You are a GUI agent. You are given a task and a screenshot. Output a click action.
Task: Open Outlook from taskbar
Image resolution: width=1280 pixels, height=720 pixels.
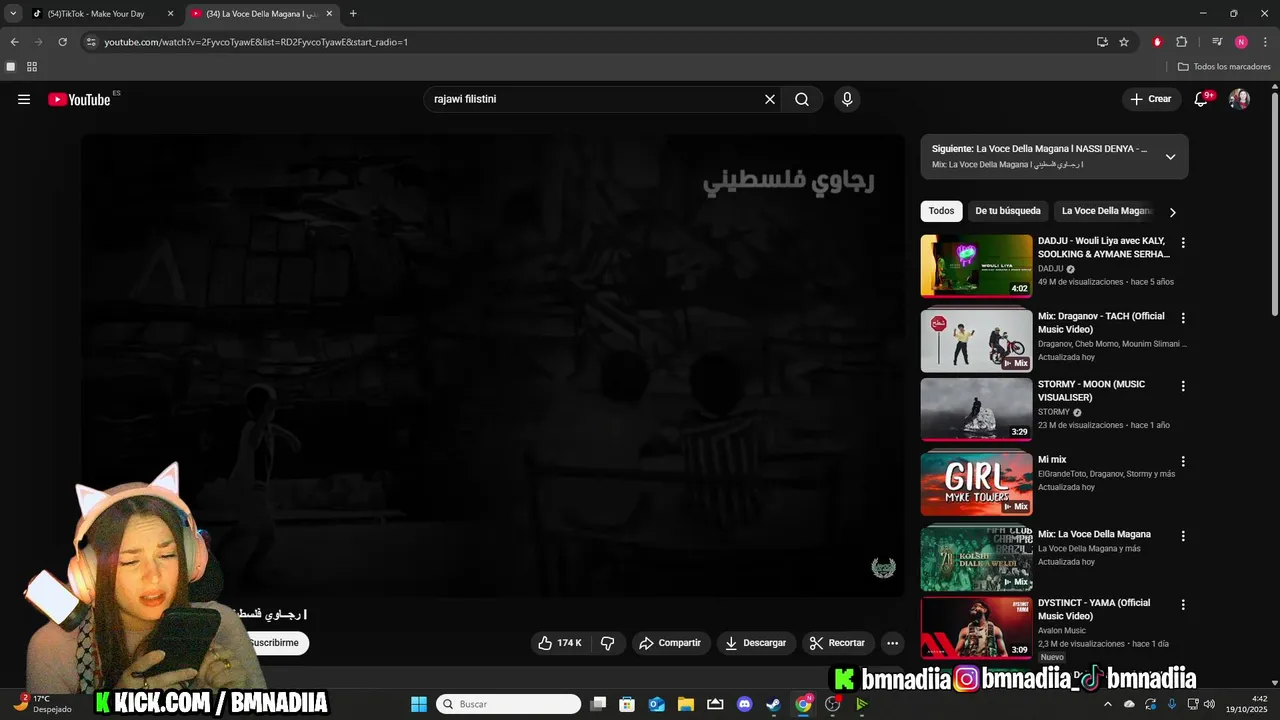(x=657, y=704)
